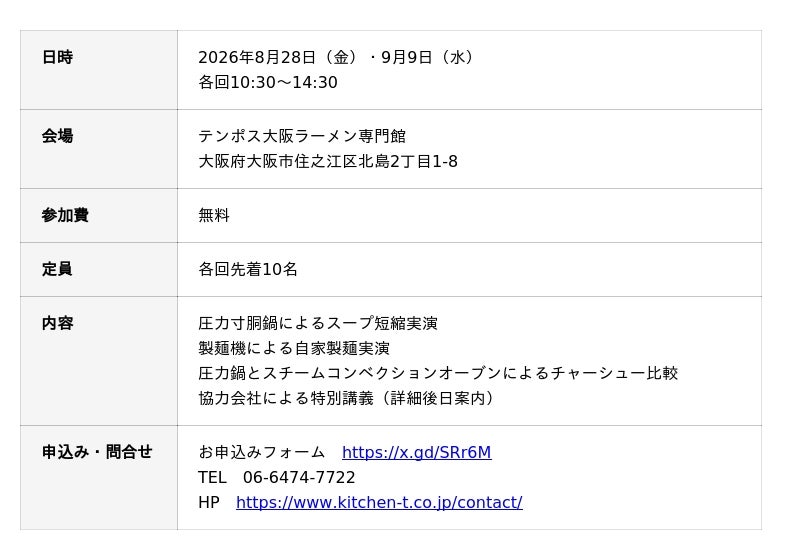Click the 参加費 header cell
The image size is (800, 560).
coord(99,216)
